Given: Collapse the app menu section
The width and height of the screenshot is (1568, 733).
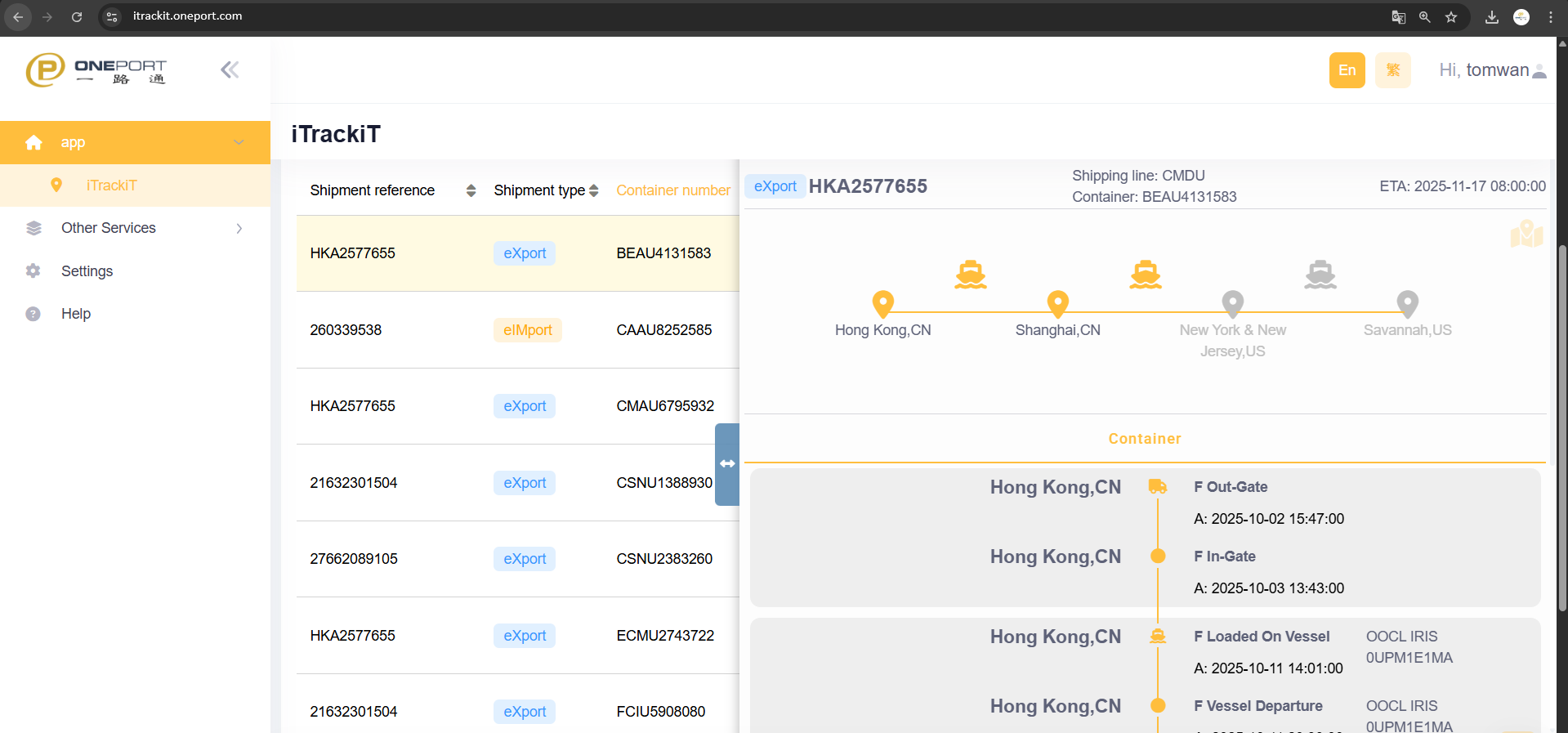Looking at the screenshot, I should [x=239, y=142].
